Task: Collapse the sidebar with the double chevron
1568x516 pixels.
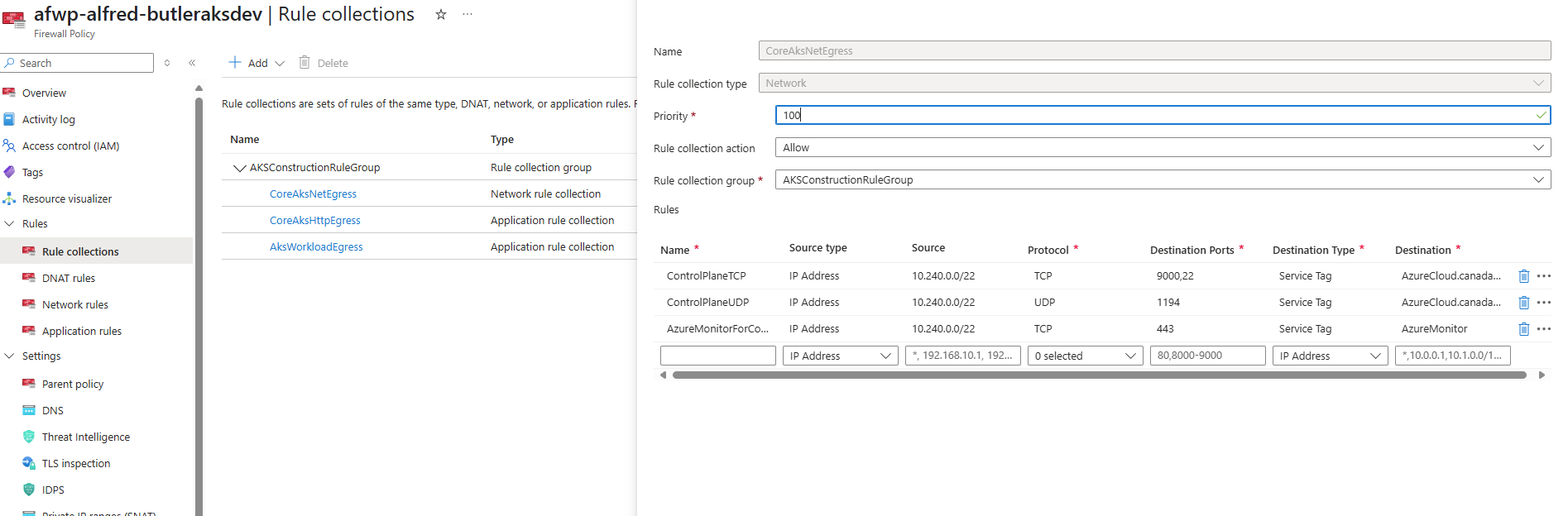Action: tap(192, 63)
